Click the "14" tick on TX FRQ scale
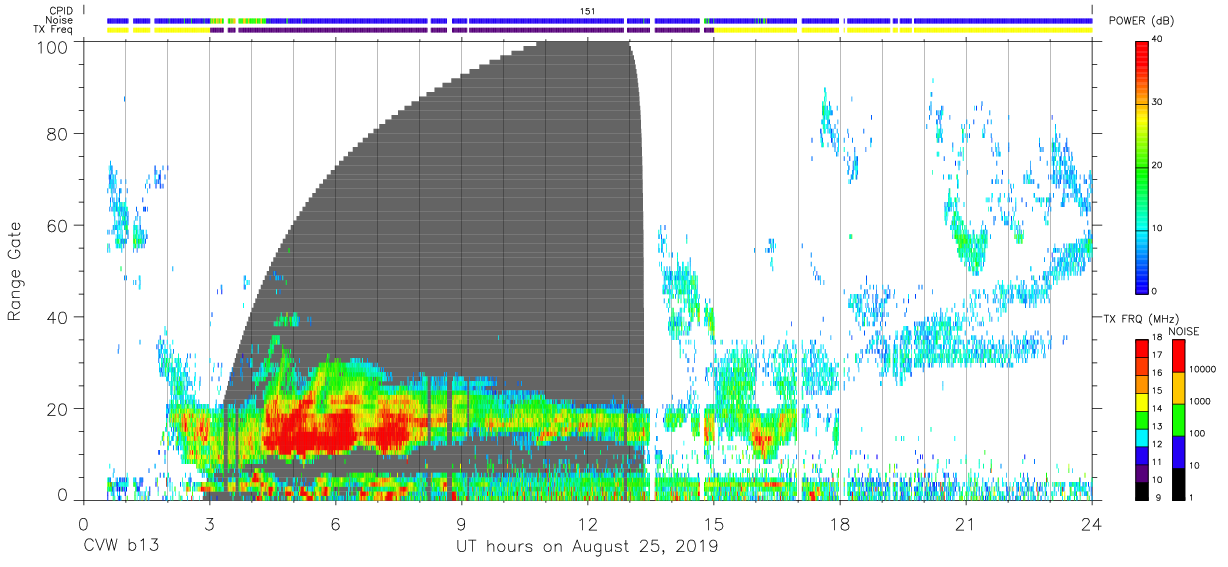Screen dimensions: 1228x567 pyautogui.click(x=1159, y=408)
